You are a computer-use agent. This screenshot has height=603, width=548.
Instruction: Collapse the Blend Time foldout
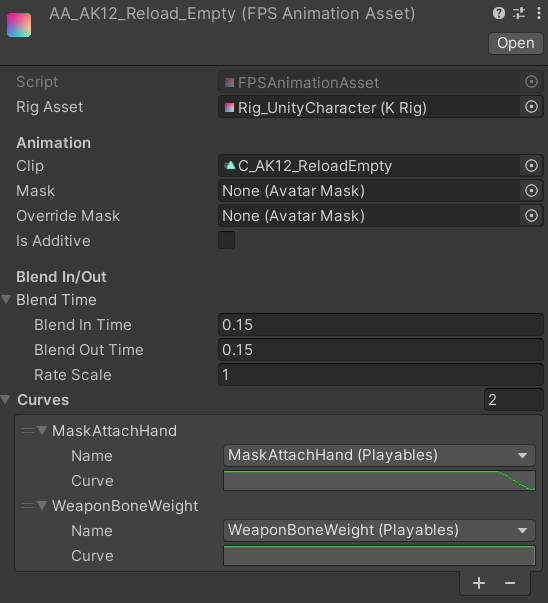pos(6,300)
